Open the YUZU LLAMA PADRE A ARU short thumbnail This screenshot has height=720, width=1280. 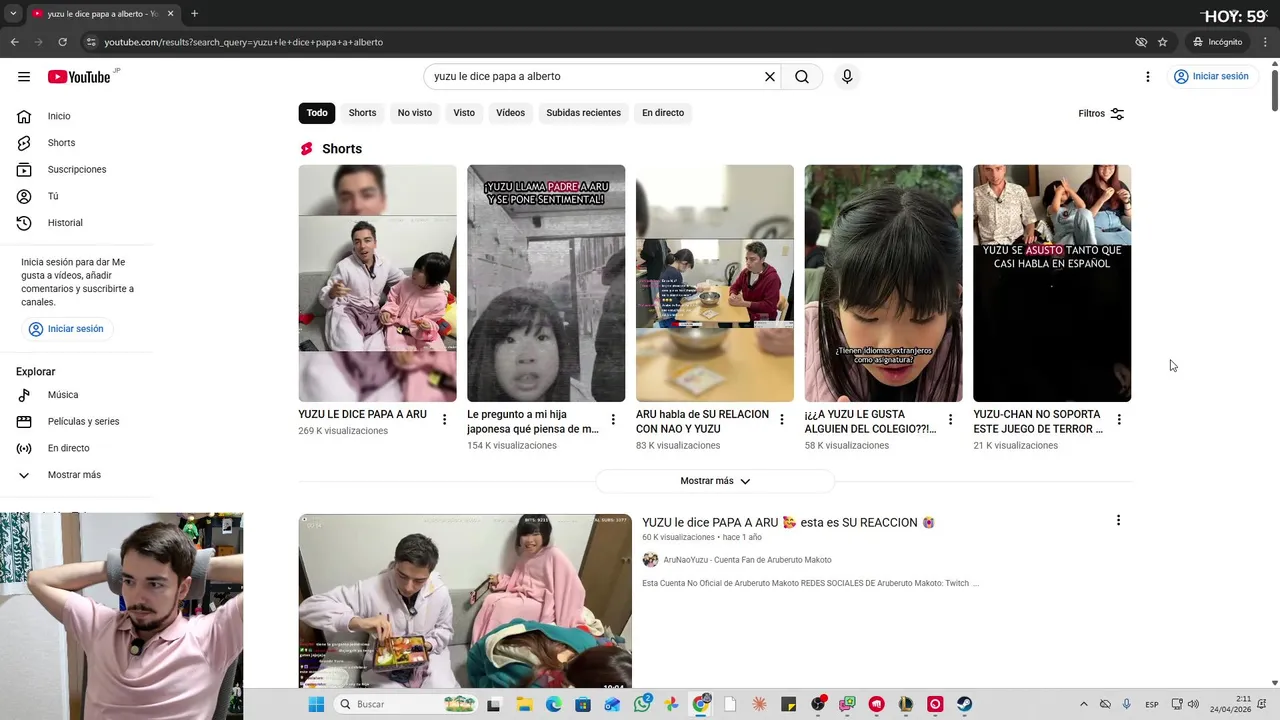[546, 283]
